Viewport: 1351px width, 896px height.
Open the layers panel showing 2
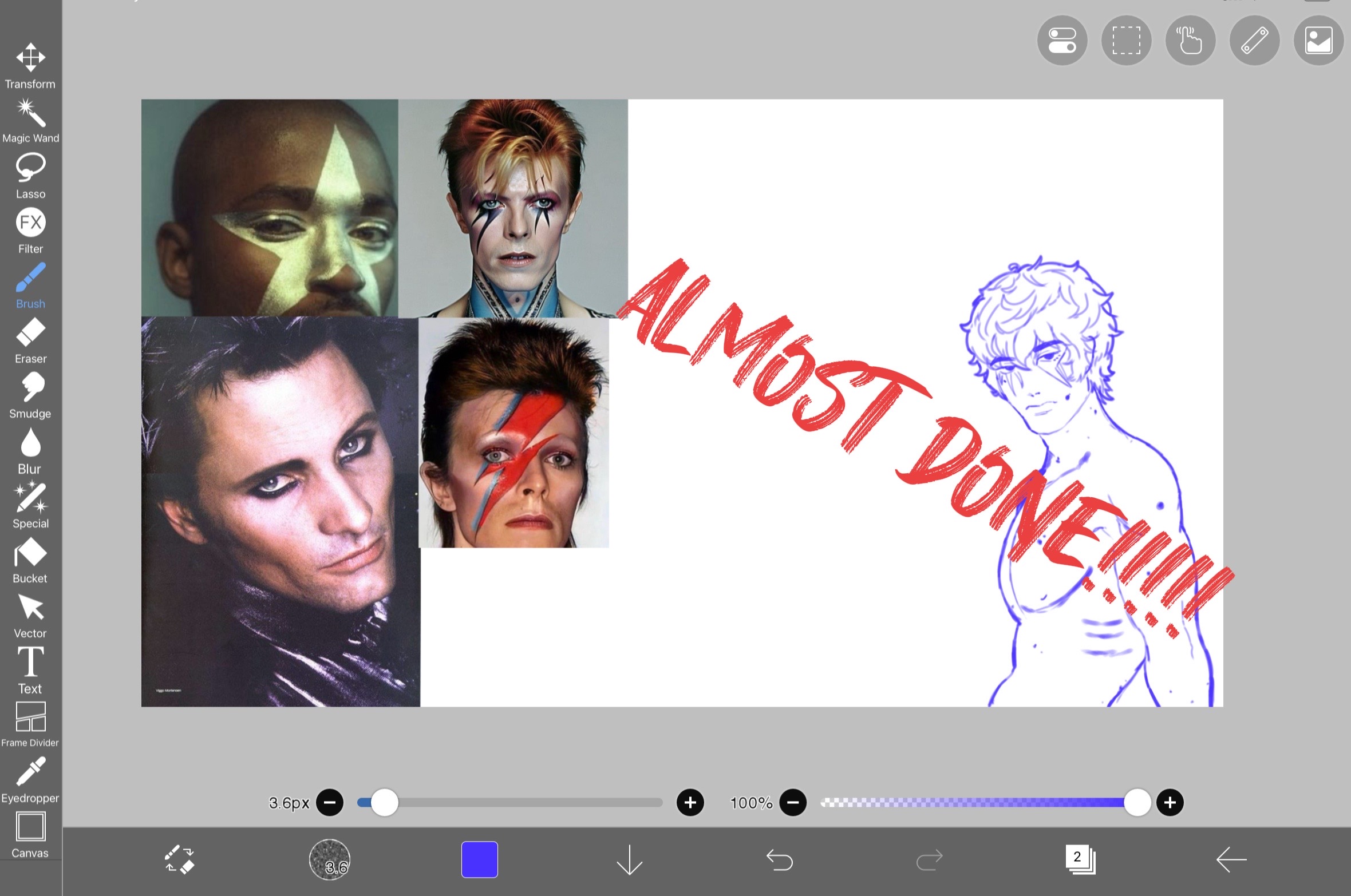click(x=1080, y=859)
